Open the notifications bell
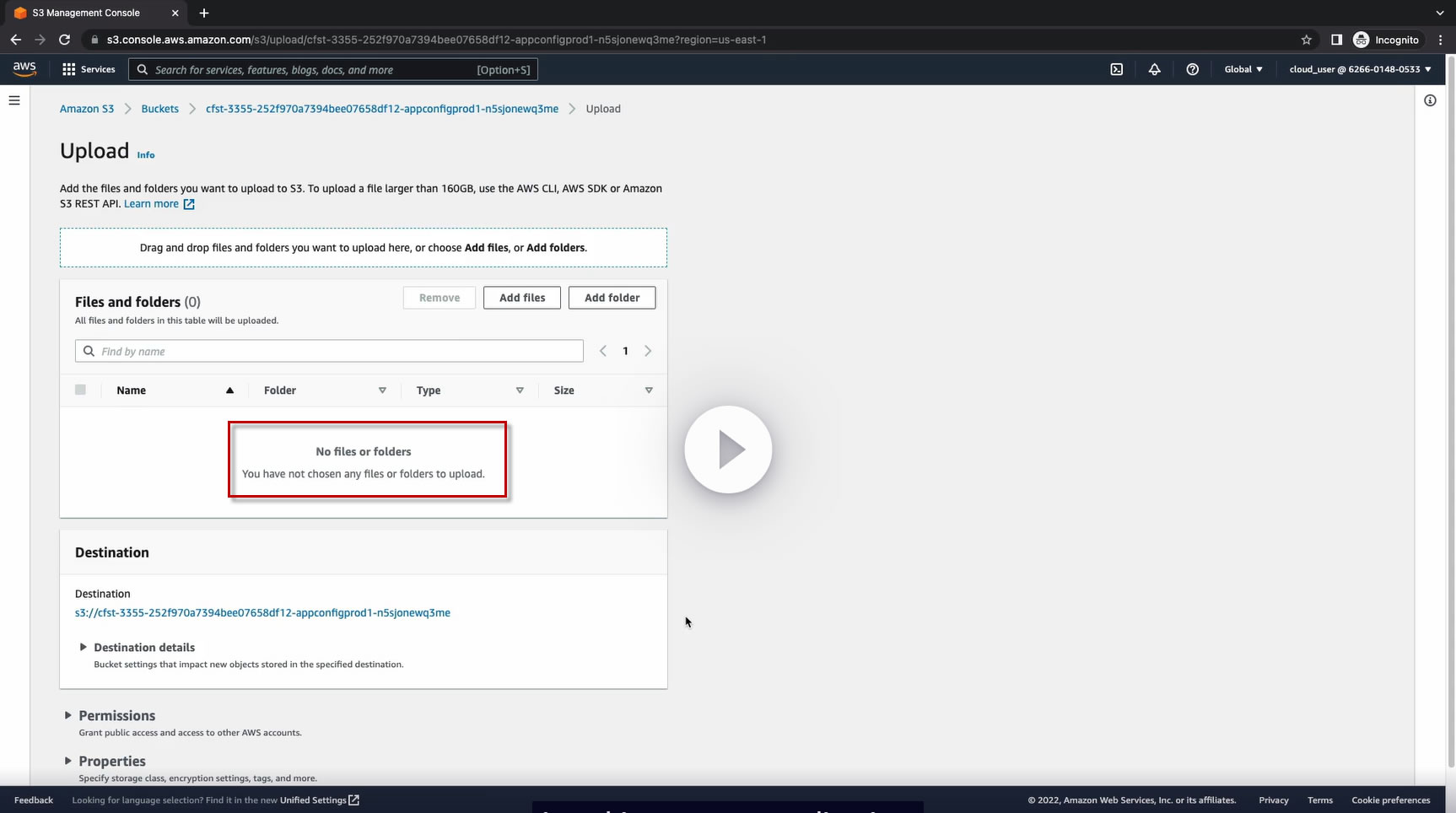 (1155, 69)
